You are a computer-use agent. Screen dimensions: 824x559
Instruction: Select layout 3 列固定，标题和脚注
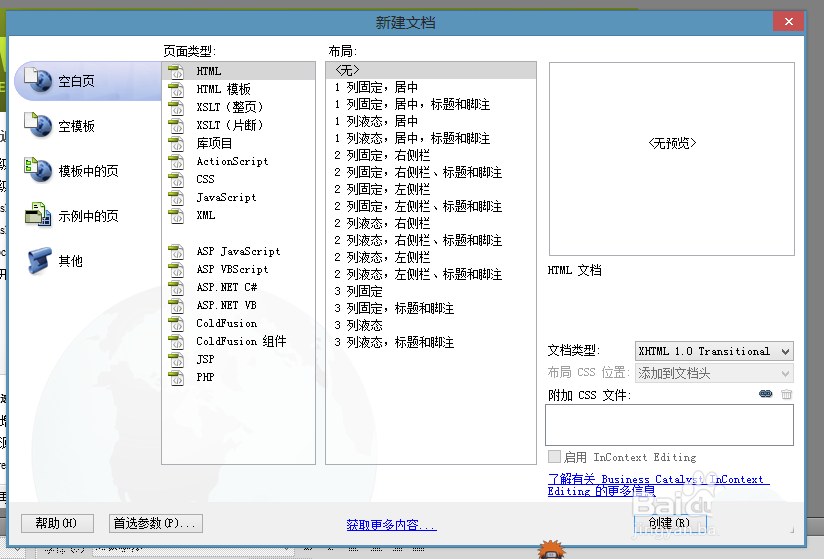tap(431, 308)
